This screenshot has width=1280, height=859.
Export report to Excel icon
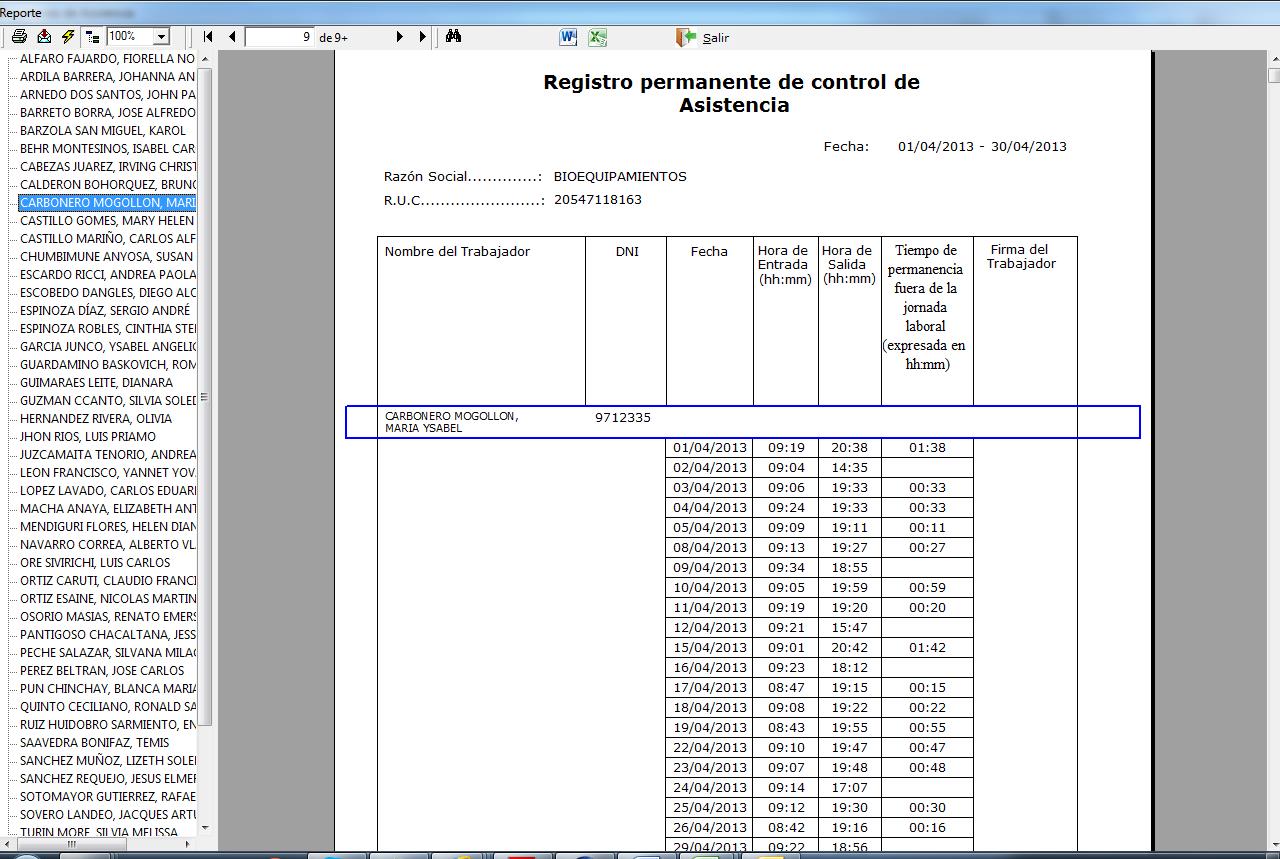(x=597, y=37)
